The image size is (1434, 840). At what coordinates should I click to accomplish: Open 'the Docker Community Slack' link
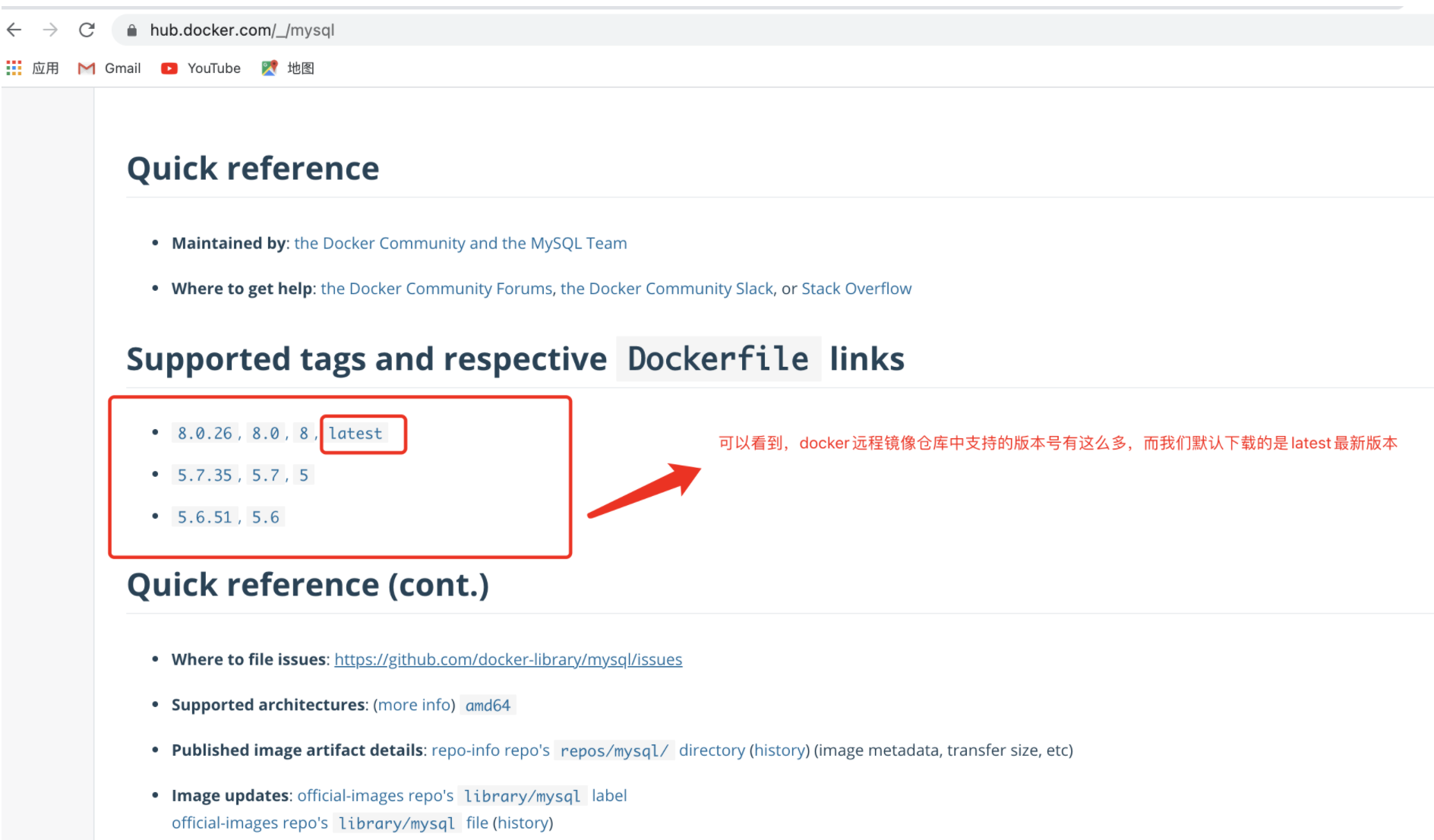(667, 289)
